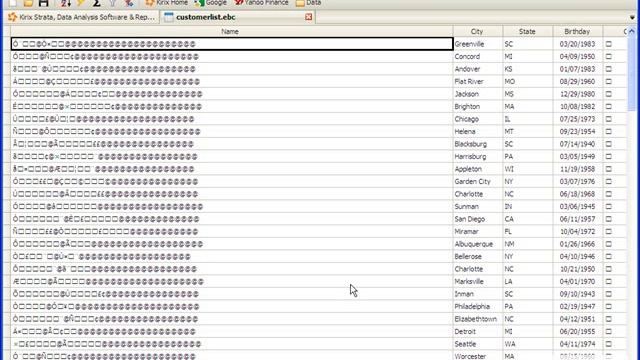The image size is (640, 360).
Task: Select the birthday 03/20/1983 cell
Action: point(578,44)
